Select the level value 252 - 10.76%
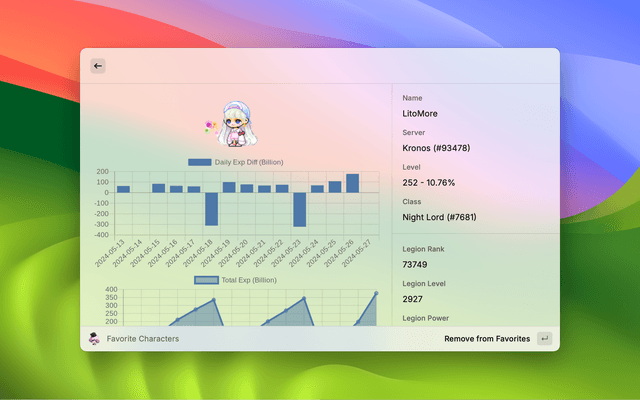Viewport: 640px width, 400px height. click(x=428, y=183)
